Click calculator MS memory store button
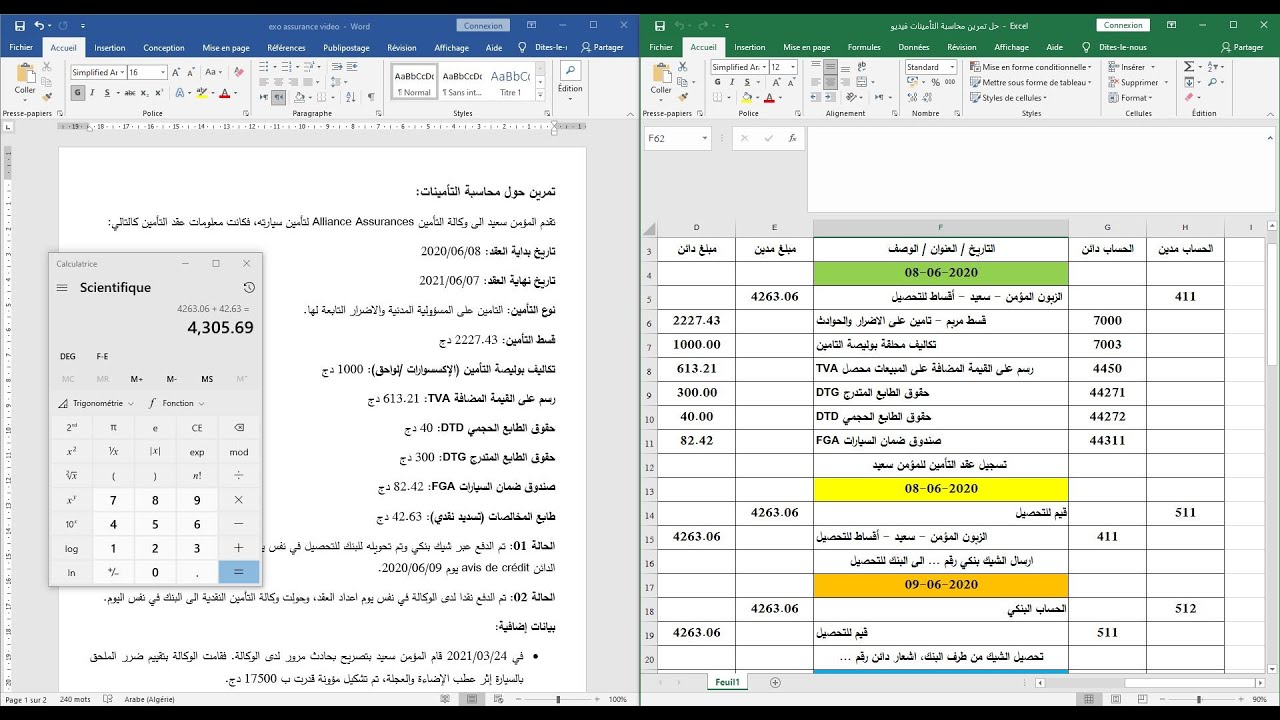 207,379
